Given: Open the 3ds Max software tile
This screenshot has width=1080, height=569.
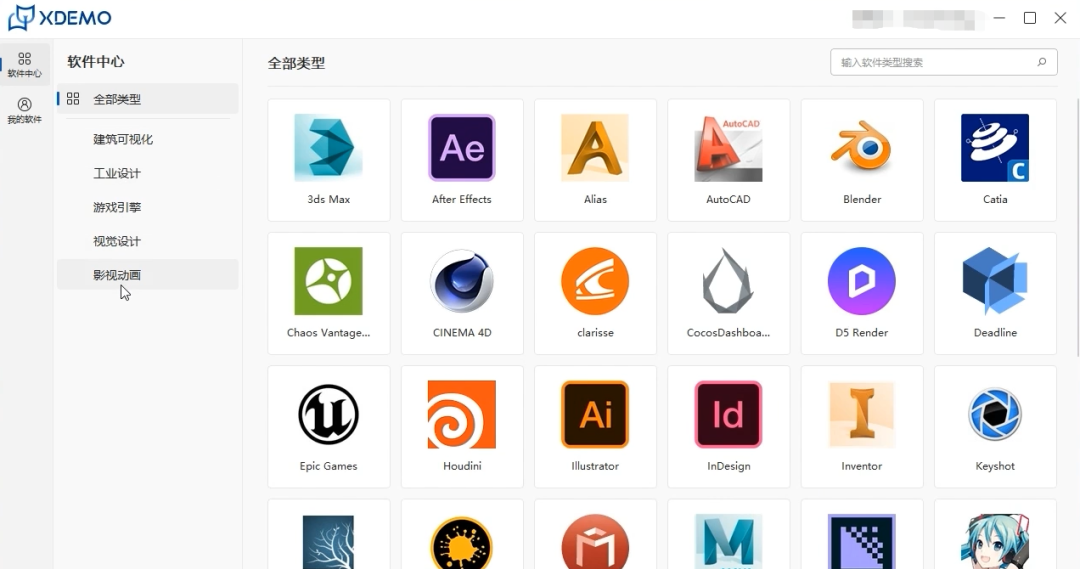Looking at the screenshot, I should [329, 160].
